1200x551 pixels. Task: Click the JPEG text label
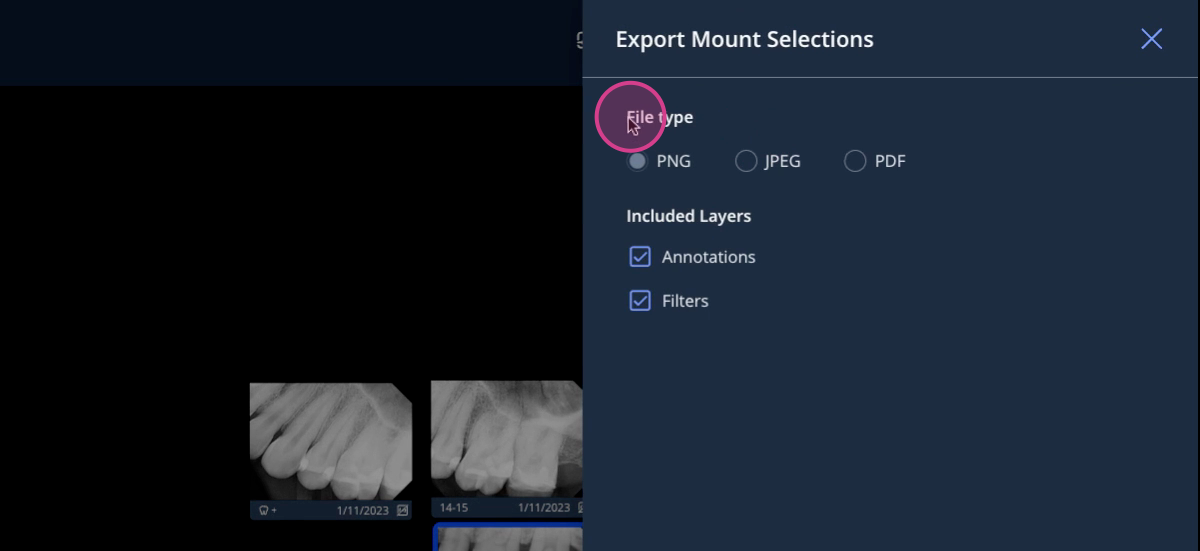pos(783,161)
